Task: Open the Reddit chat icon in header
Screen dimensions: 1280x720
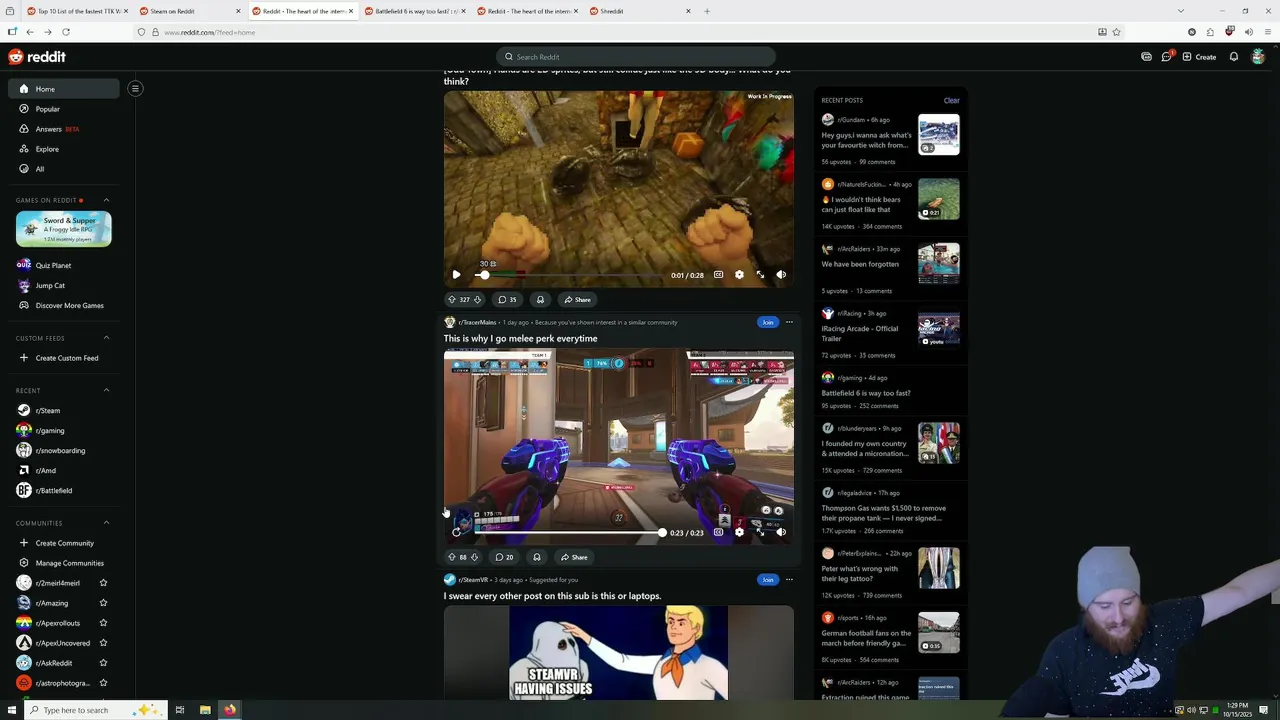Action: pyautogui.click(x=1166, y=57)
